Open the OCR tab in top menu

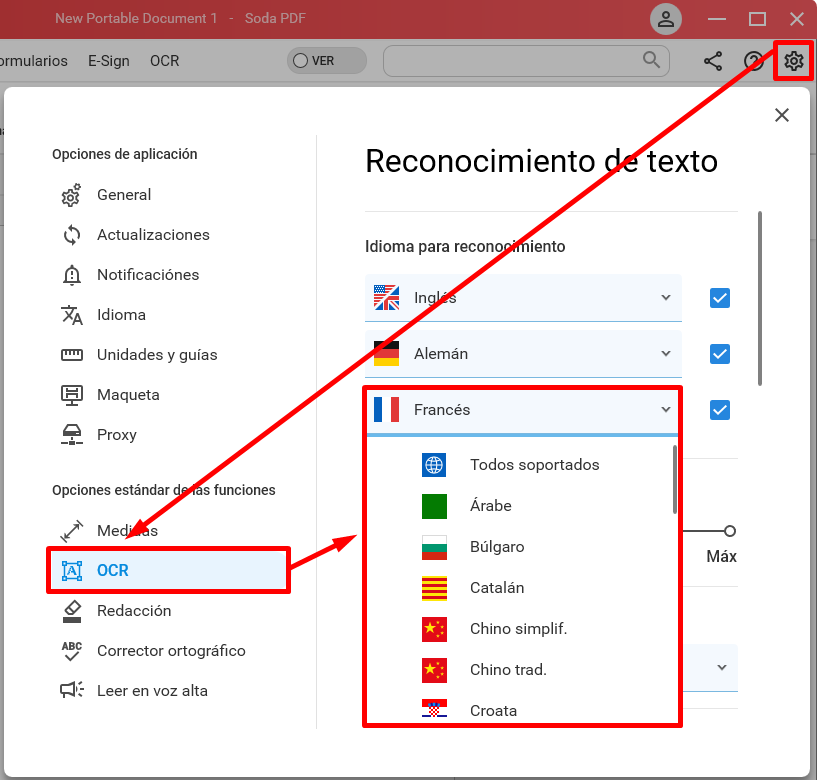tap(165, 61)
